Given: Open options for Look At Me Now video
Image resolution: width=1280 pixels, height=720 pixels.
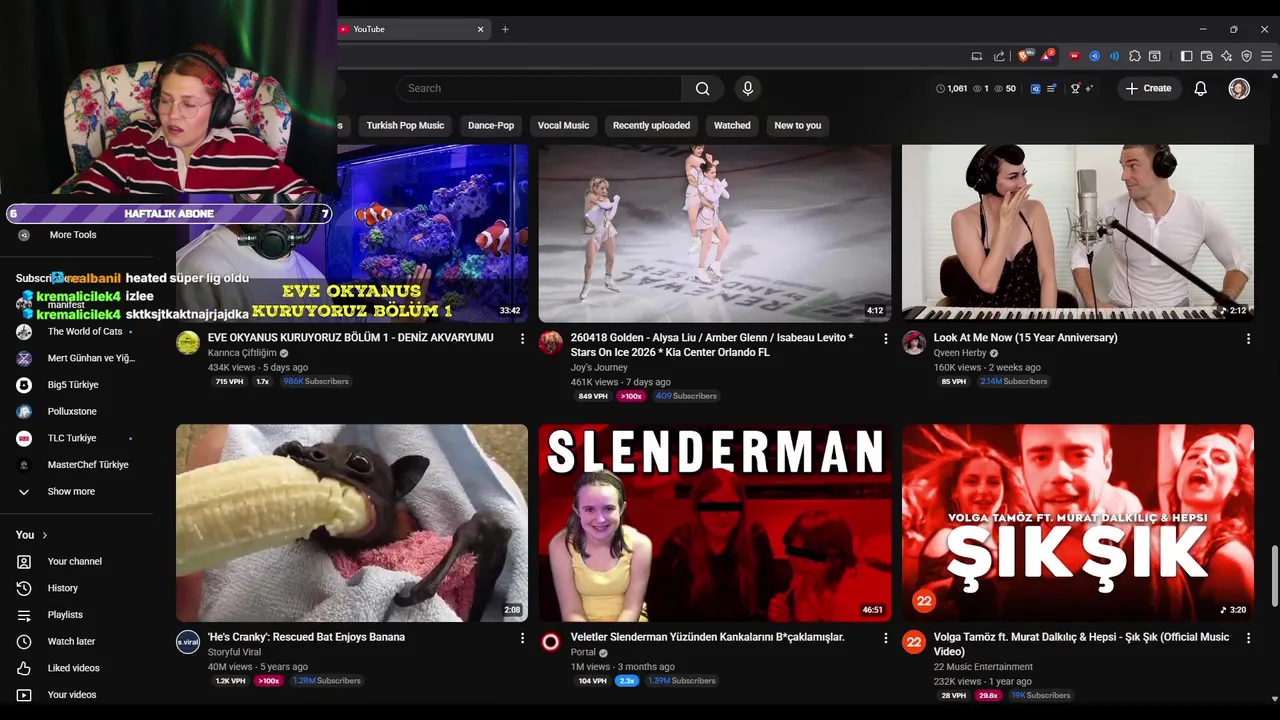Looking at the screenshot, I should pos(1248,339).
